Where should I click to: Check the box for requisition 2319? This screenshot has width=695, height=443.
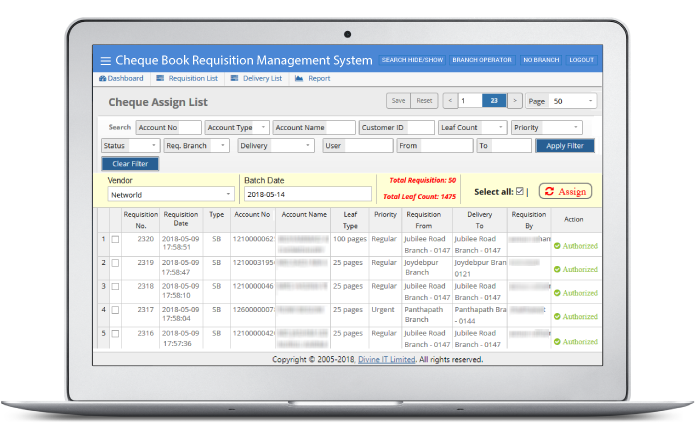click(115, 263)
